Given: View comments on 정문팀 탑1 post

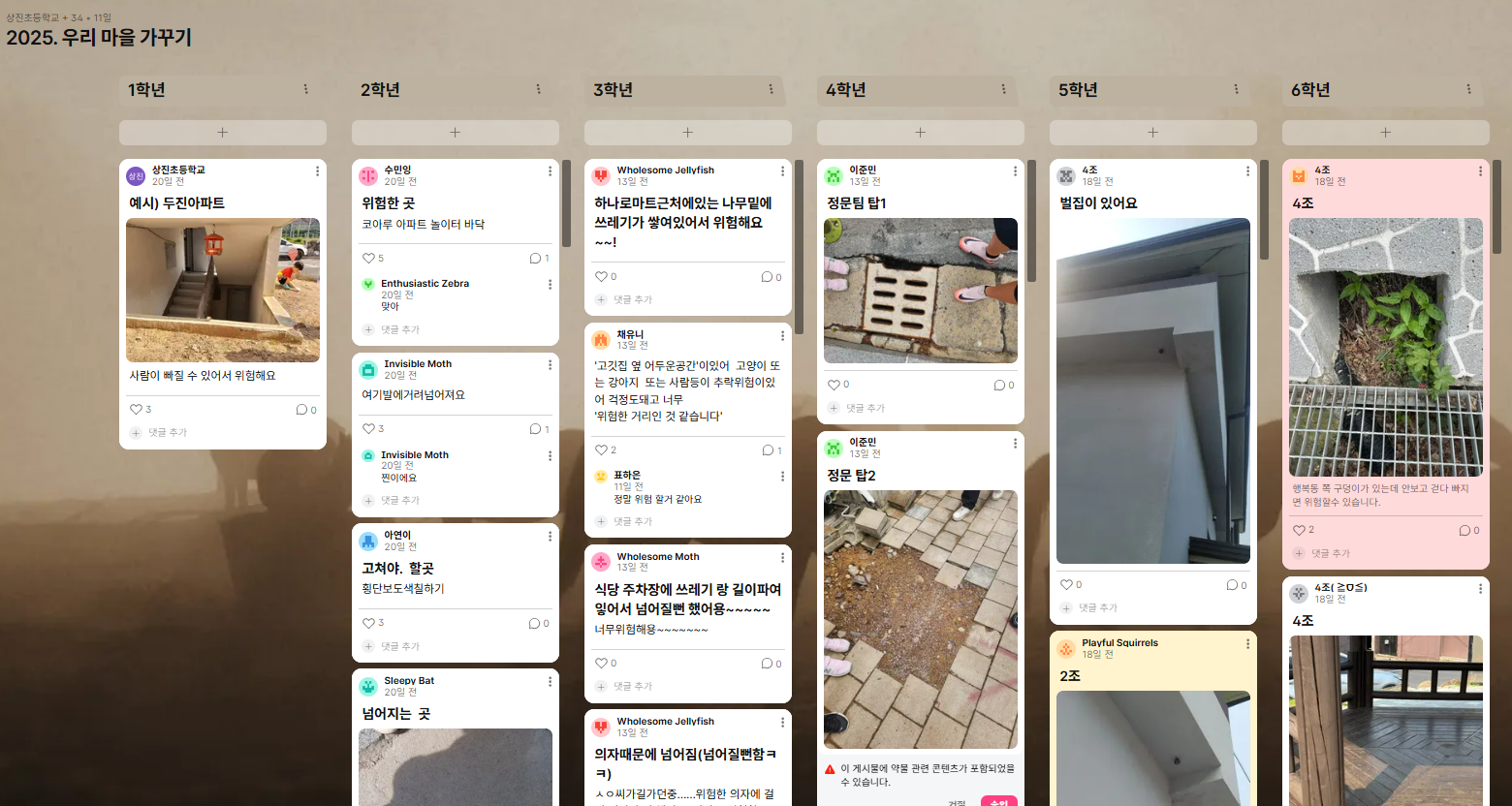Looking at the screenshot, I should (x=1004, y=386).
